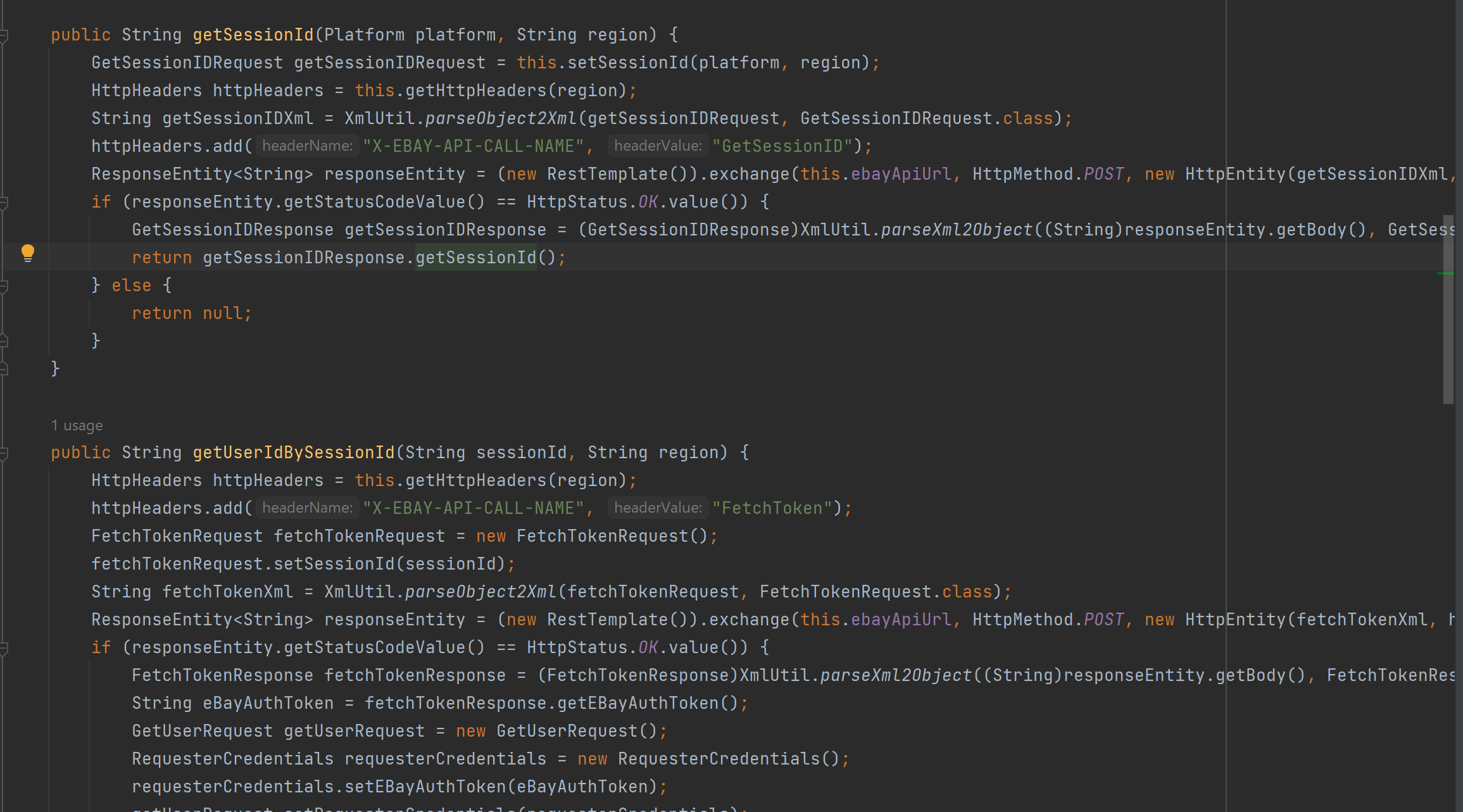The height and width of the screenshot is (812, 1463).
Task: Click 'String sessionId' parameter in getUserIdBySessionId
Action: click(x=486, y=453)
